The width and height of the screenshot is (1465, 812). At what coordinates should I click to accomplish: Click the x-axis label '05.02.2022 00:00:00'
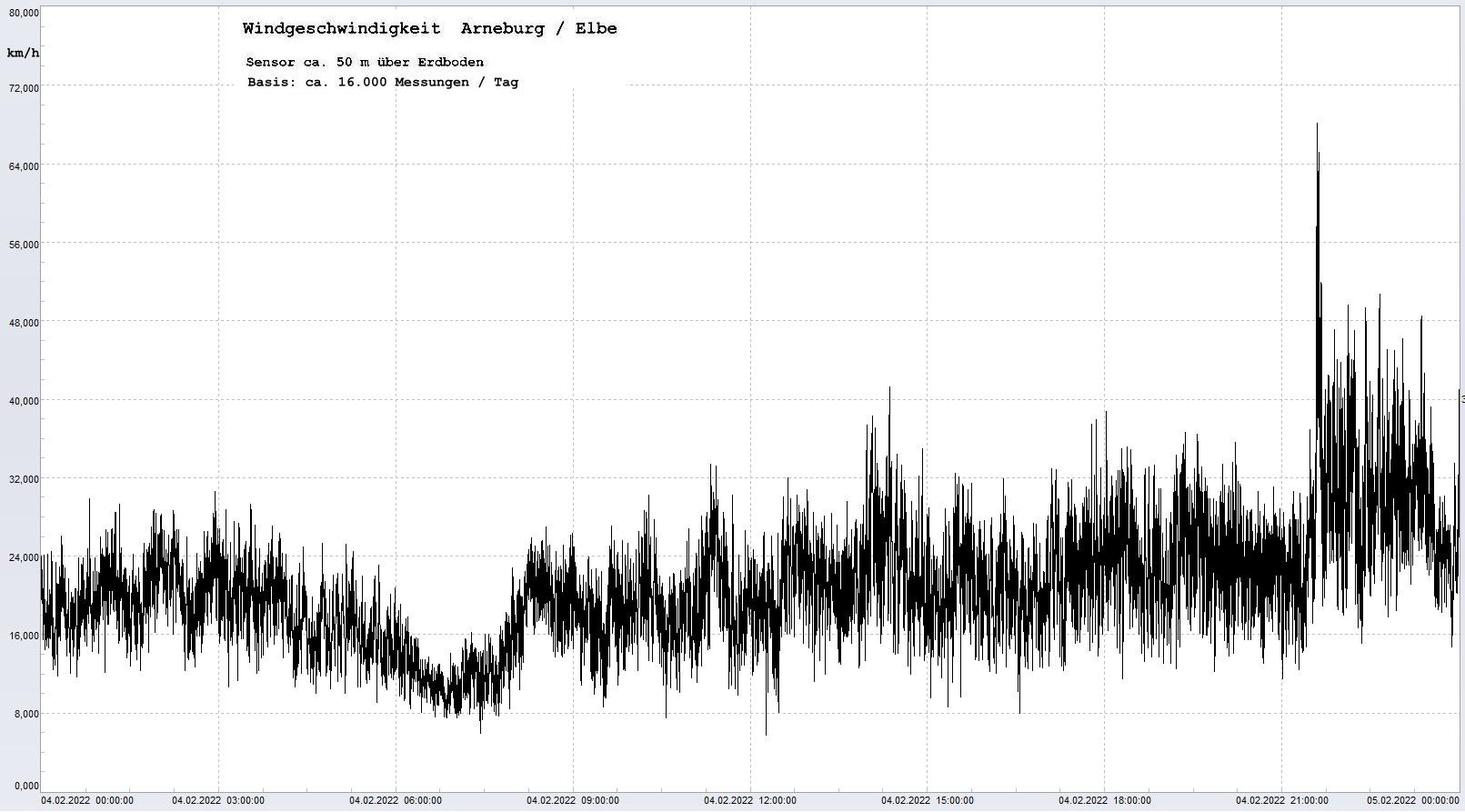point(1413,800)
